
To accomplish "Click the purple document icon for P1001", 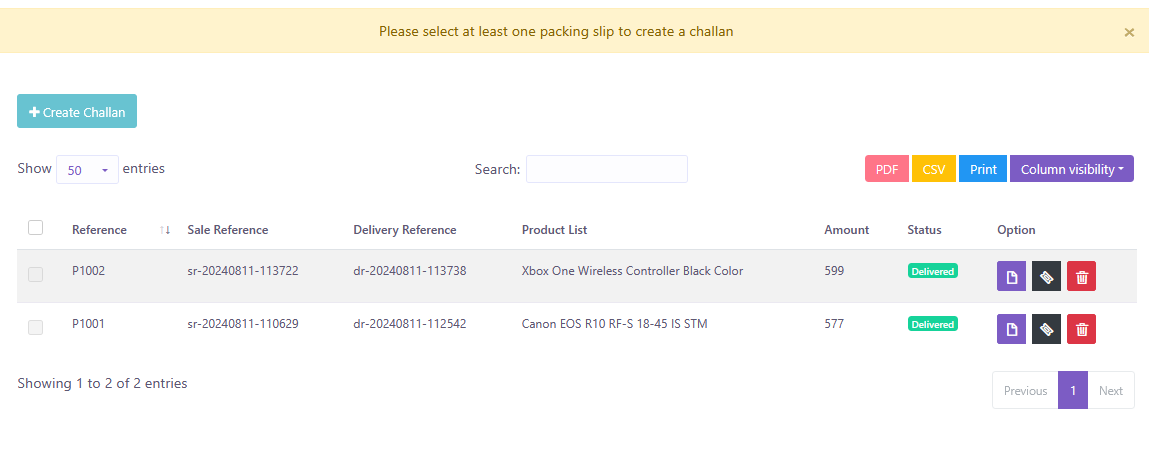I will [1011, 329].
